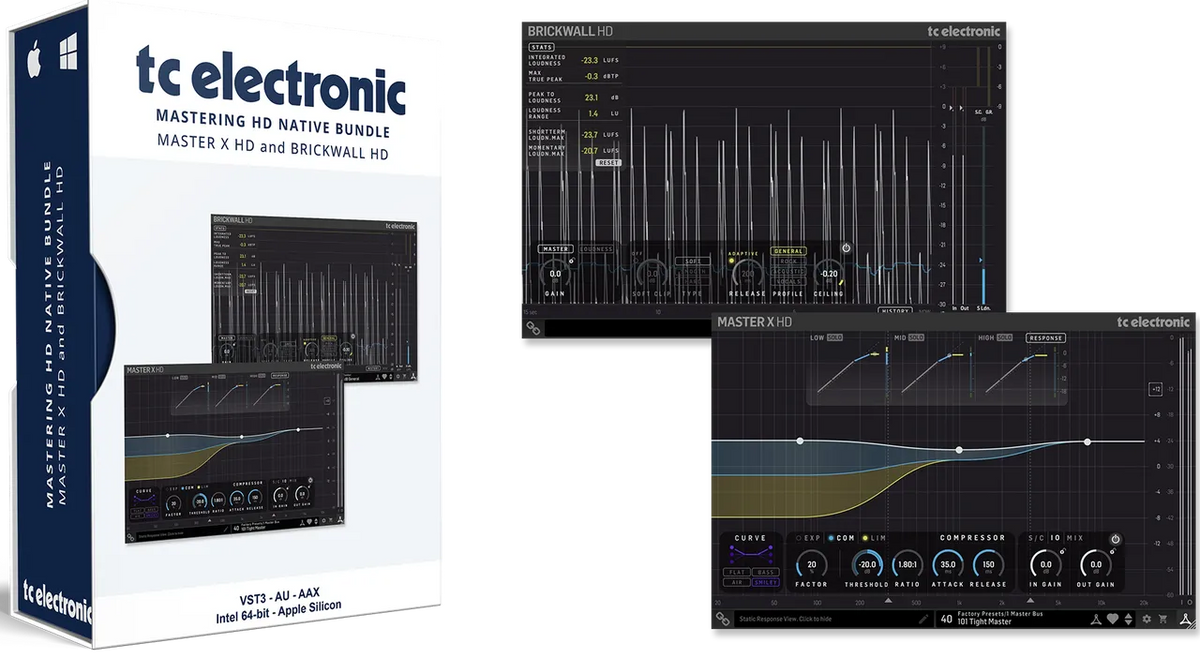
Task: Click the crossover triangle marker near 200 Hz
Action: click(x=888, y=601)
